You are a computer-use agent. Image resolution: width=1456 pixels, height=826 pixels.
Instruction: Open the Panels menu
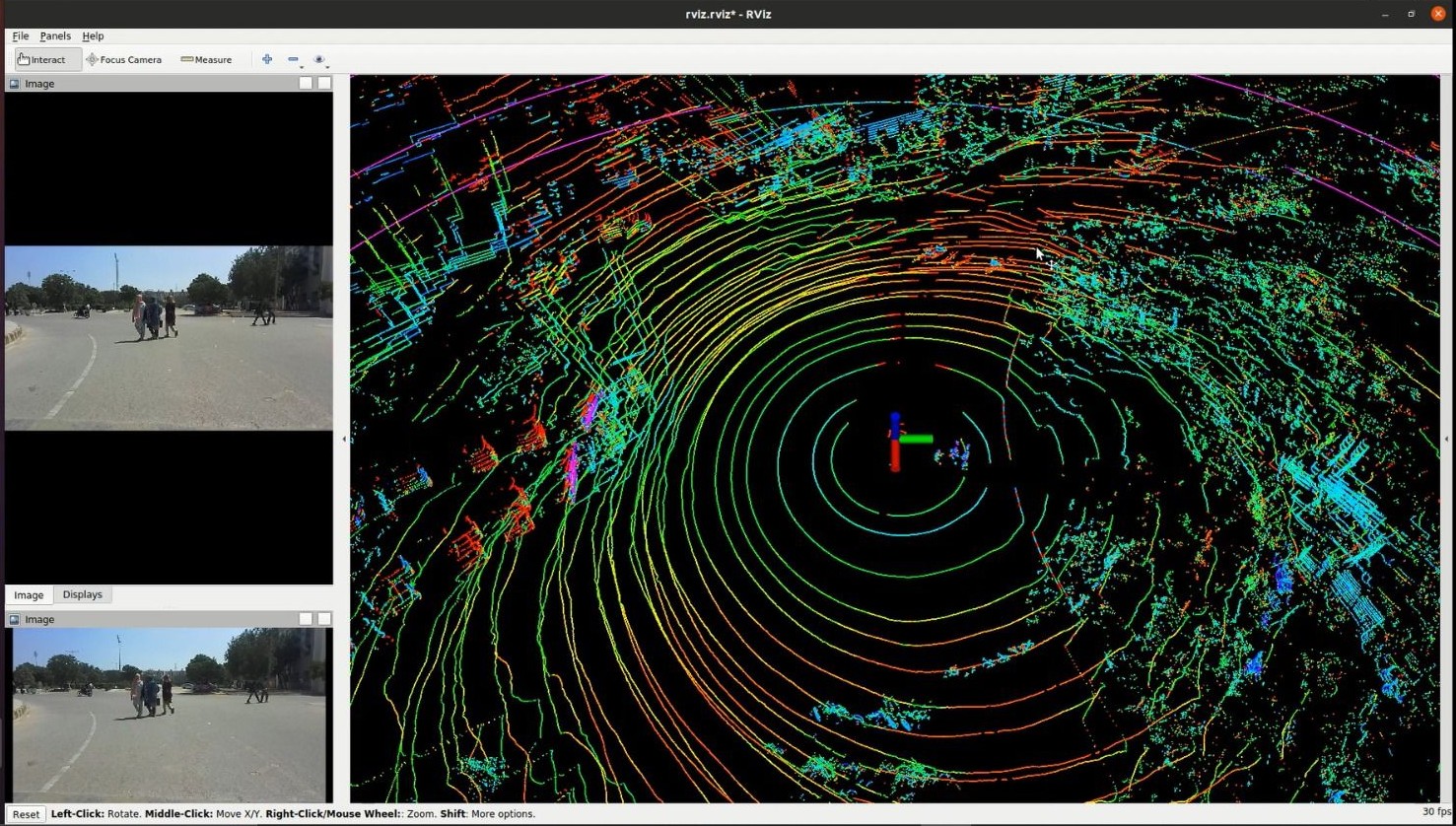tap(54, 35)
